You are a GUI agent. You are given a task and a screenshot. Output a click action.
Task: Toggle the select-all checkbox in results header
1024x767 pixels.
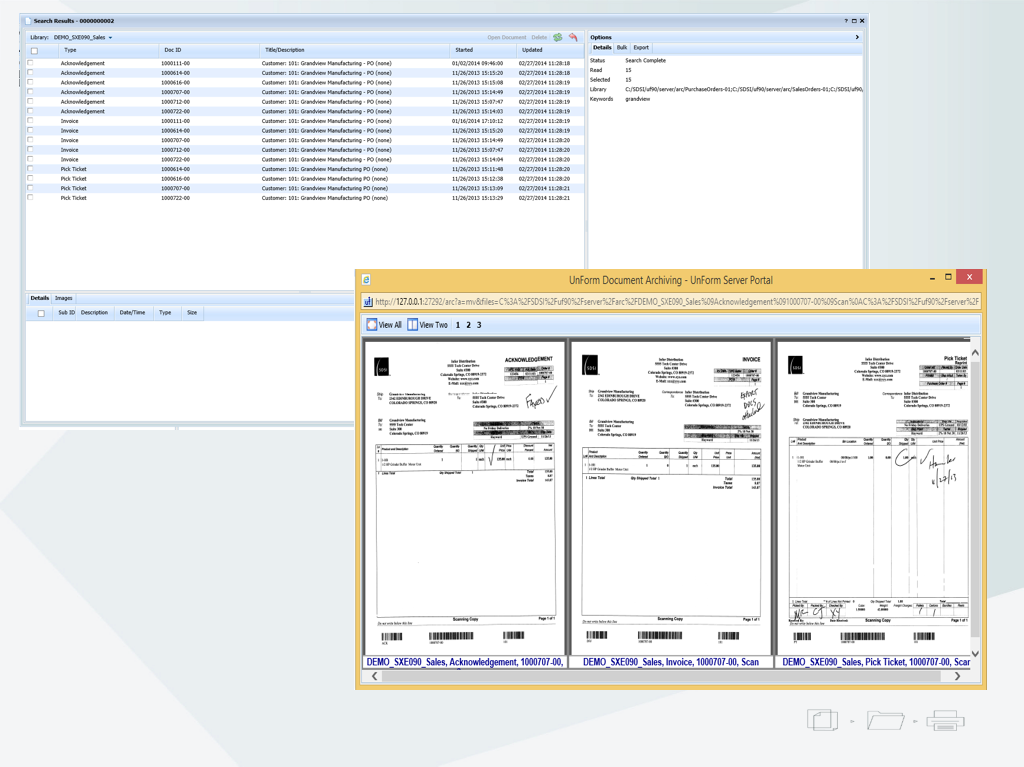35,51
